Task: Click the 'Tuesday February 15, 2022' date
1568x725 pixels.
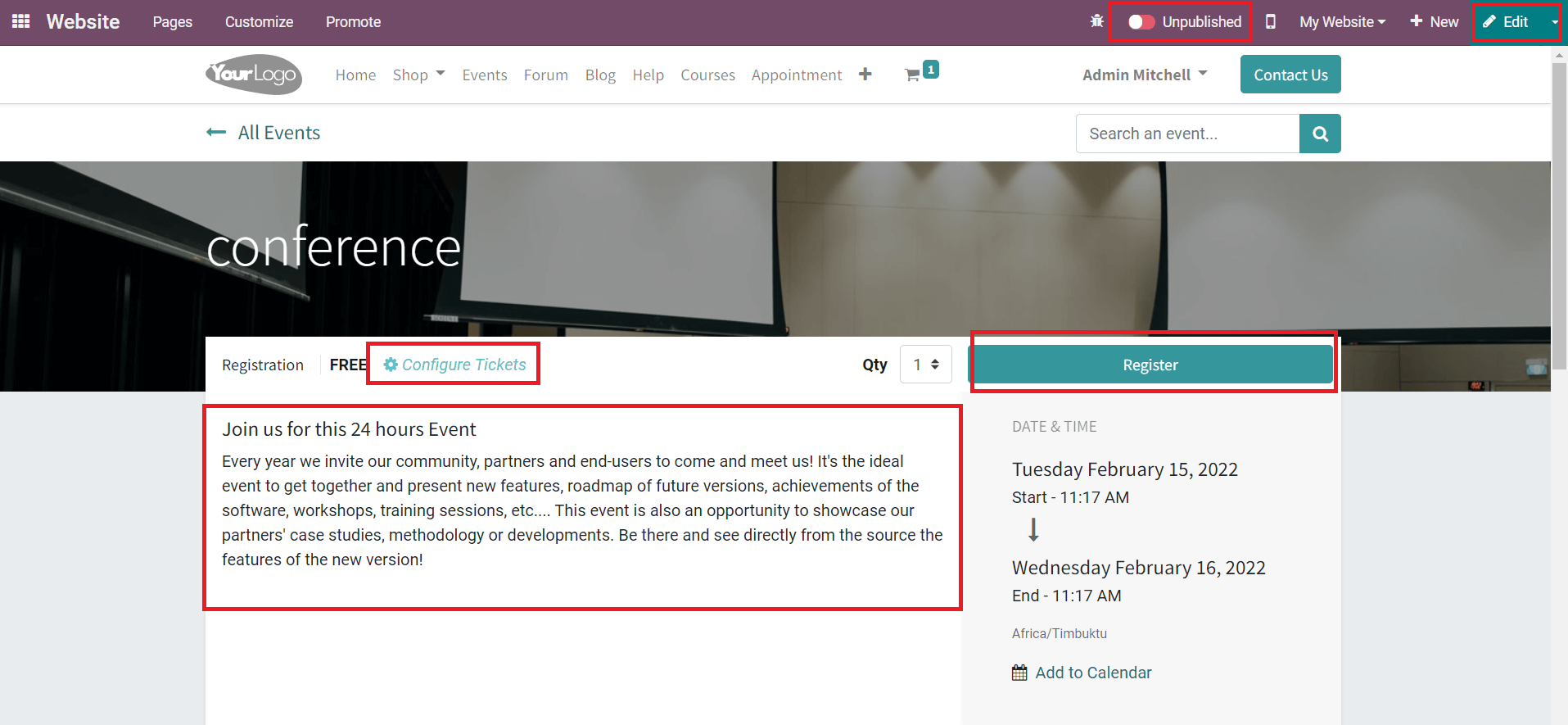Action: point(1125,469)
